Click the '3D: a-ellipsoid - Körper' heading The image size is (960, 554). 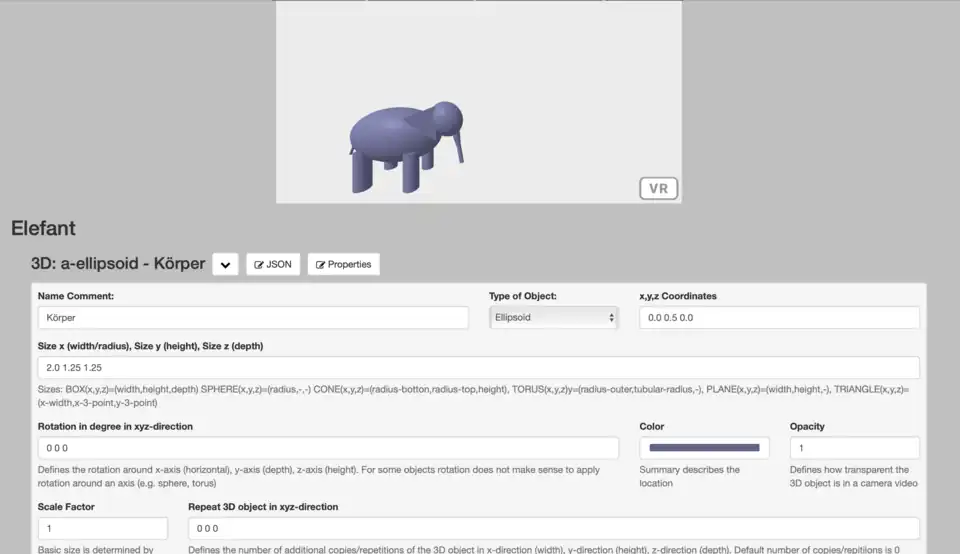[118, 265]
